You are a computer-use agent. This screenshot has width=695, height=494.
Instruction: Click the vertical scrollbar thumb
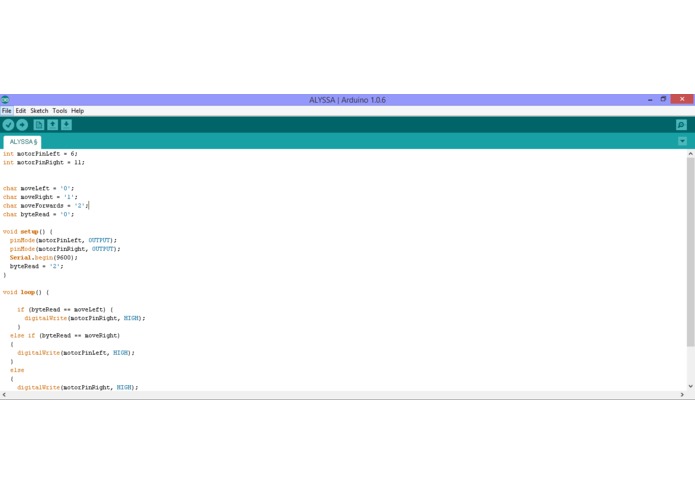coord(691,252)
